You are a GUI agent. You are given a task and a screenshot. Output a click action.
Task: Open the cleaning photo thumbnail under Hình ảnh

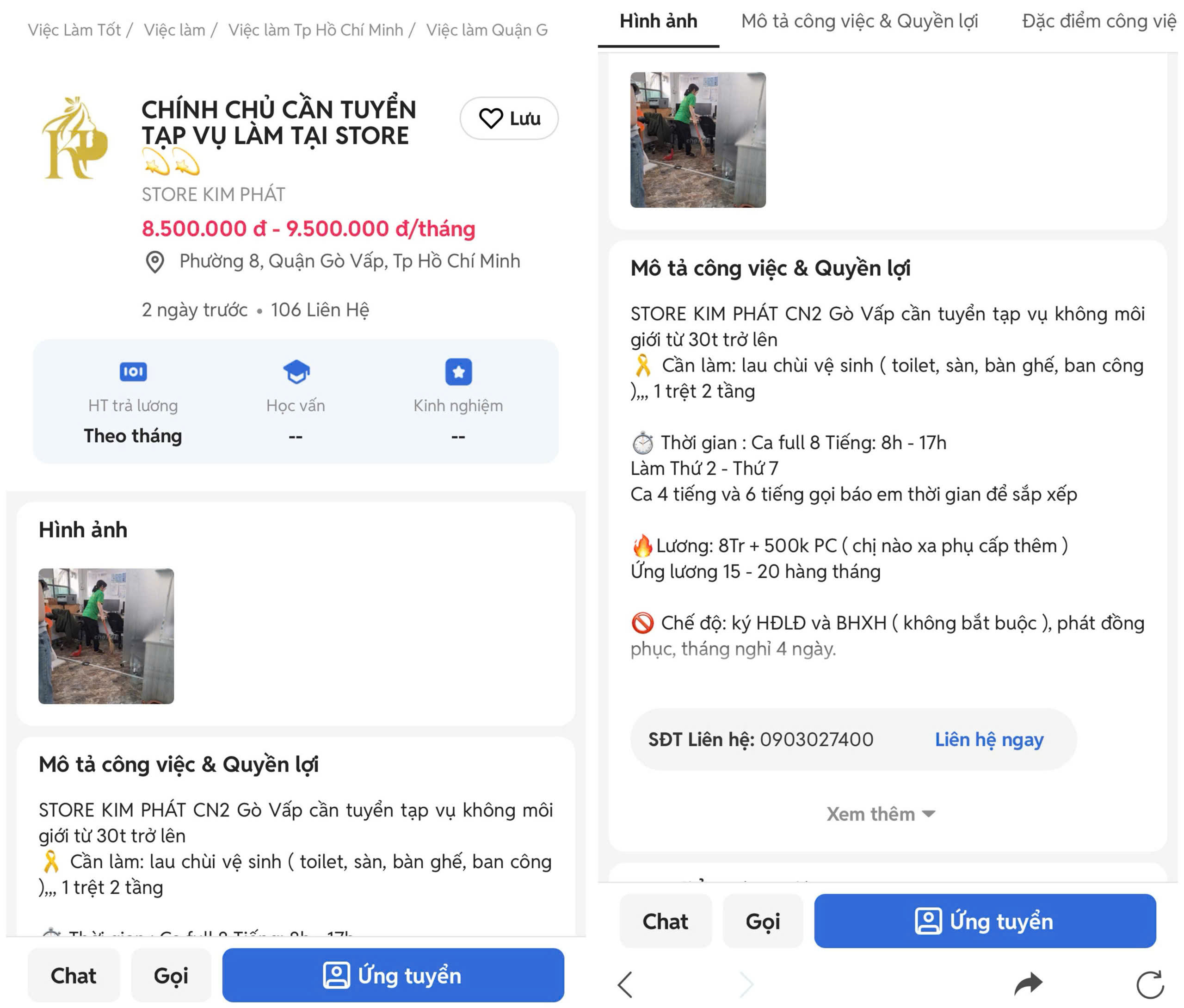(106, 636)
